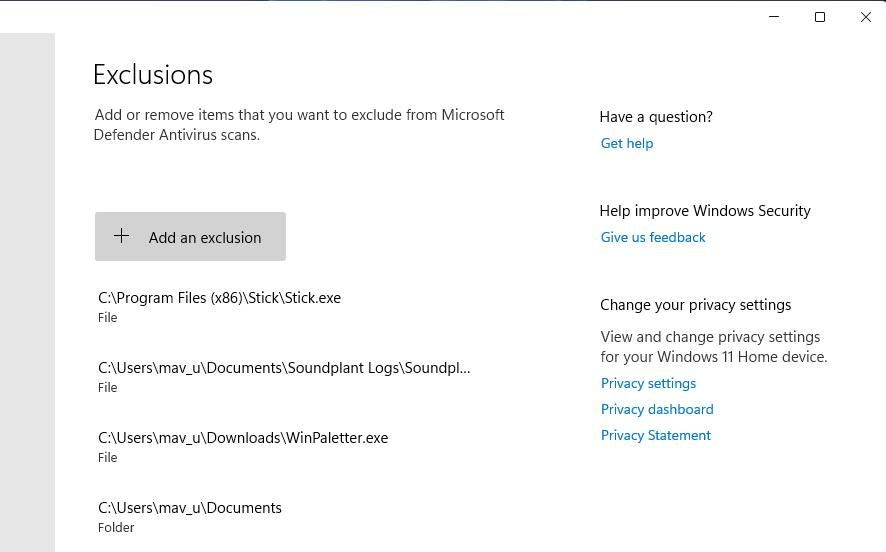
Task: Close the Windows Security window
Action: coord(866,17)
